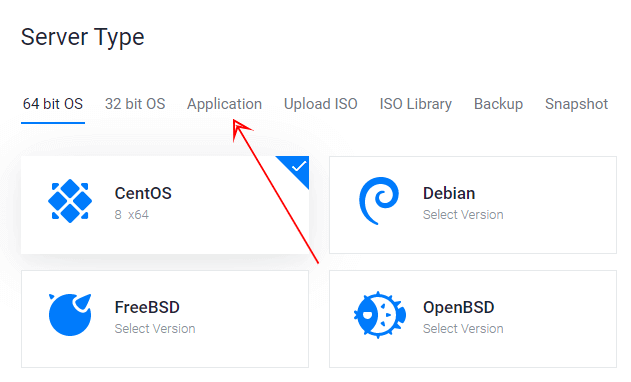Image resolution: width=631 pixels, height=382 pixels.
Task: Click the Debian swirl logo icon
Action: [x=379, y=200]
